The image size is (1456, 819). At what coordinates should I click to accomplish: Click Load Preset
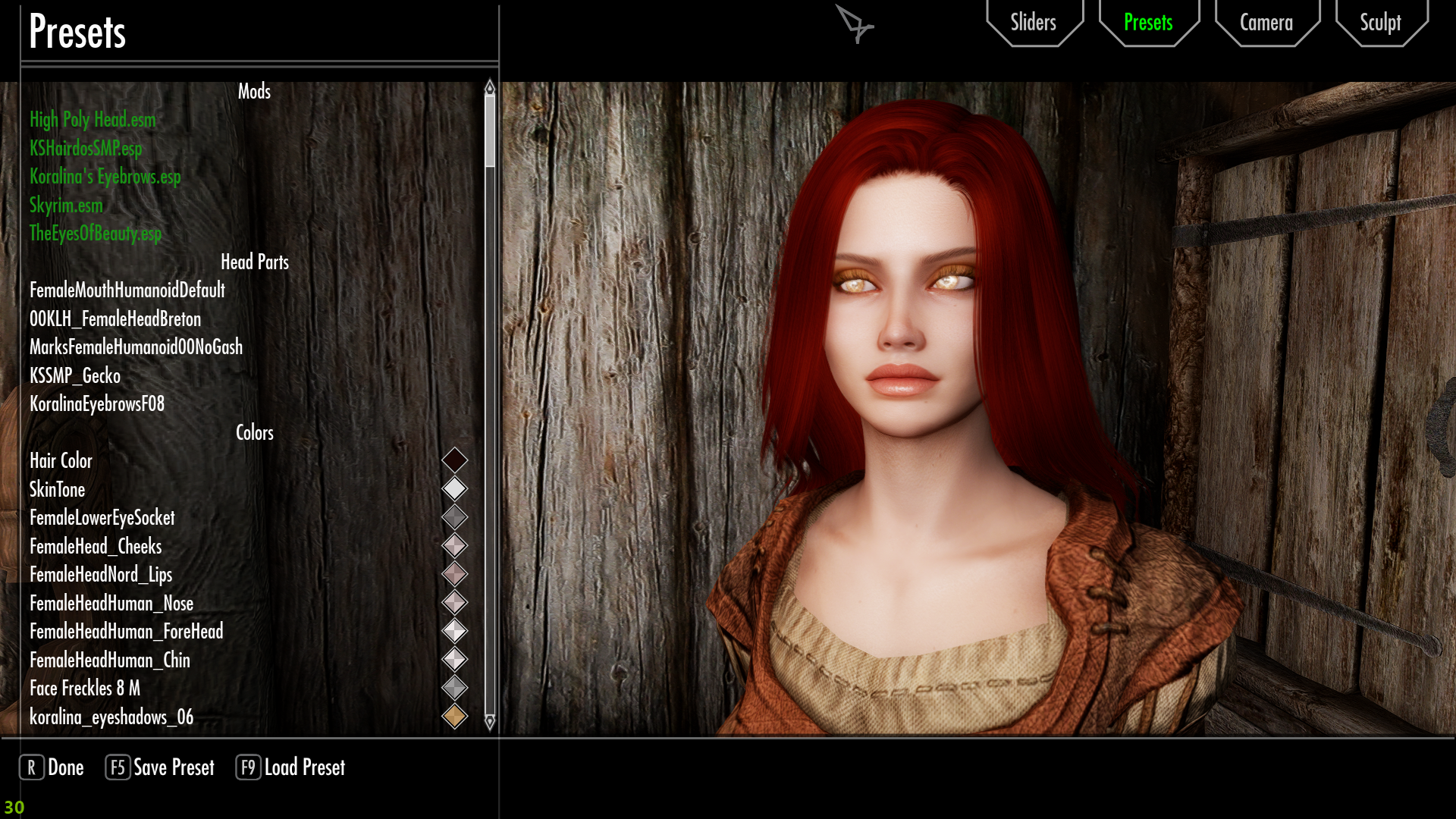coord(290,767)
